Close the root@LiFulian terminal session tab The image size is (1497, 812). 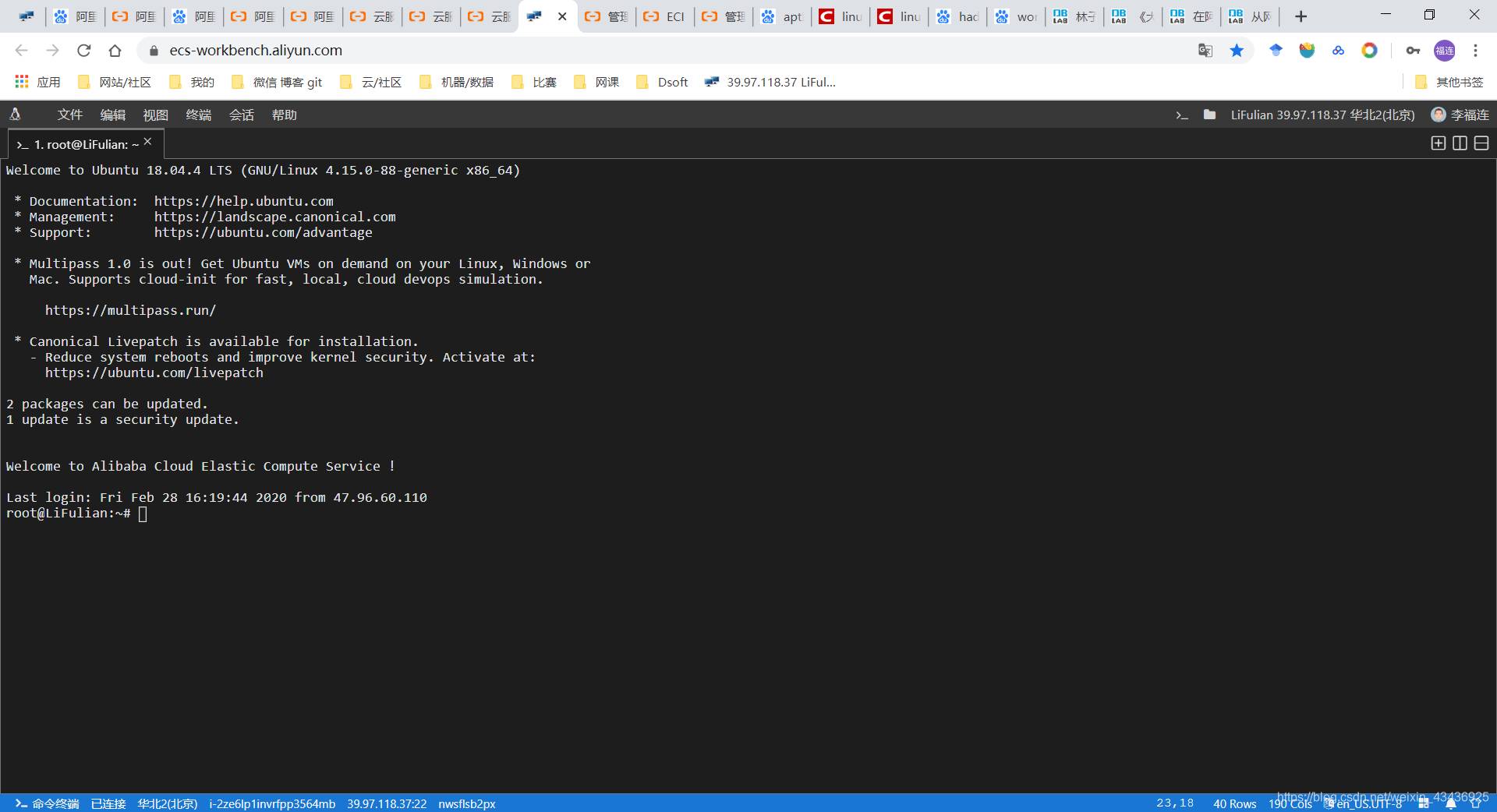click(x=147, y=141)
